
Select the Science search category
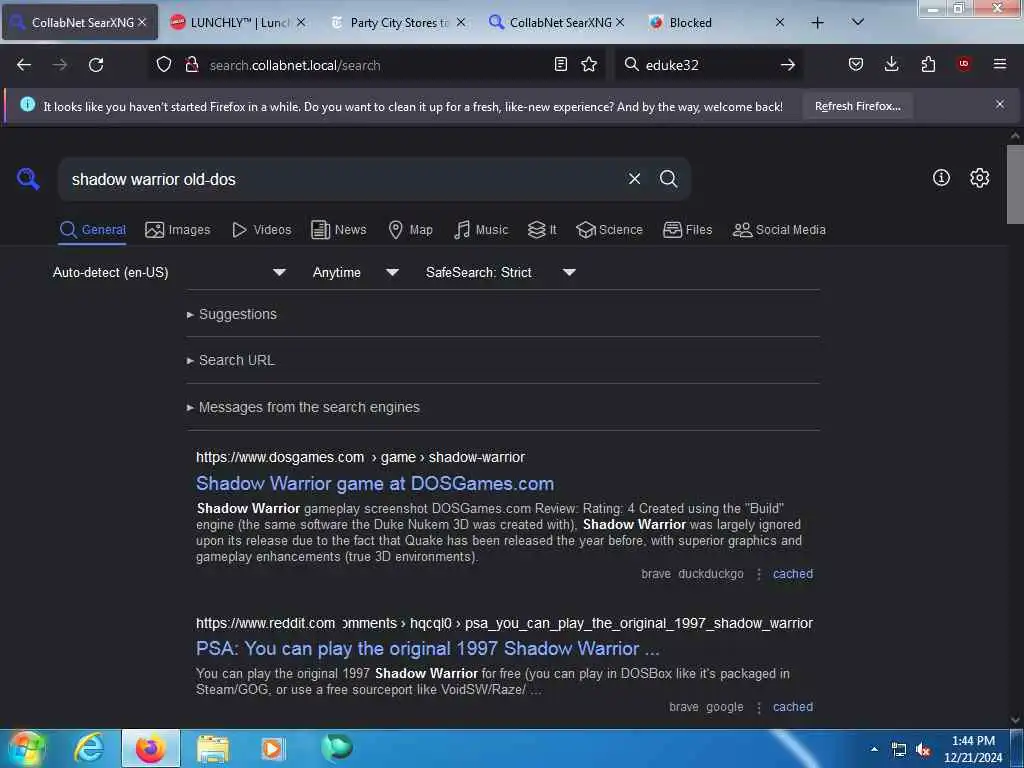609,230
